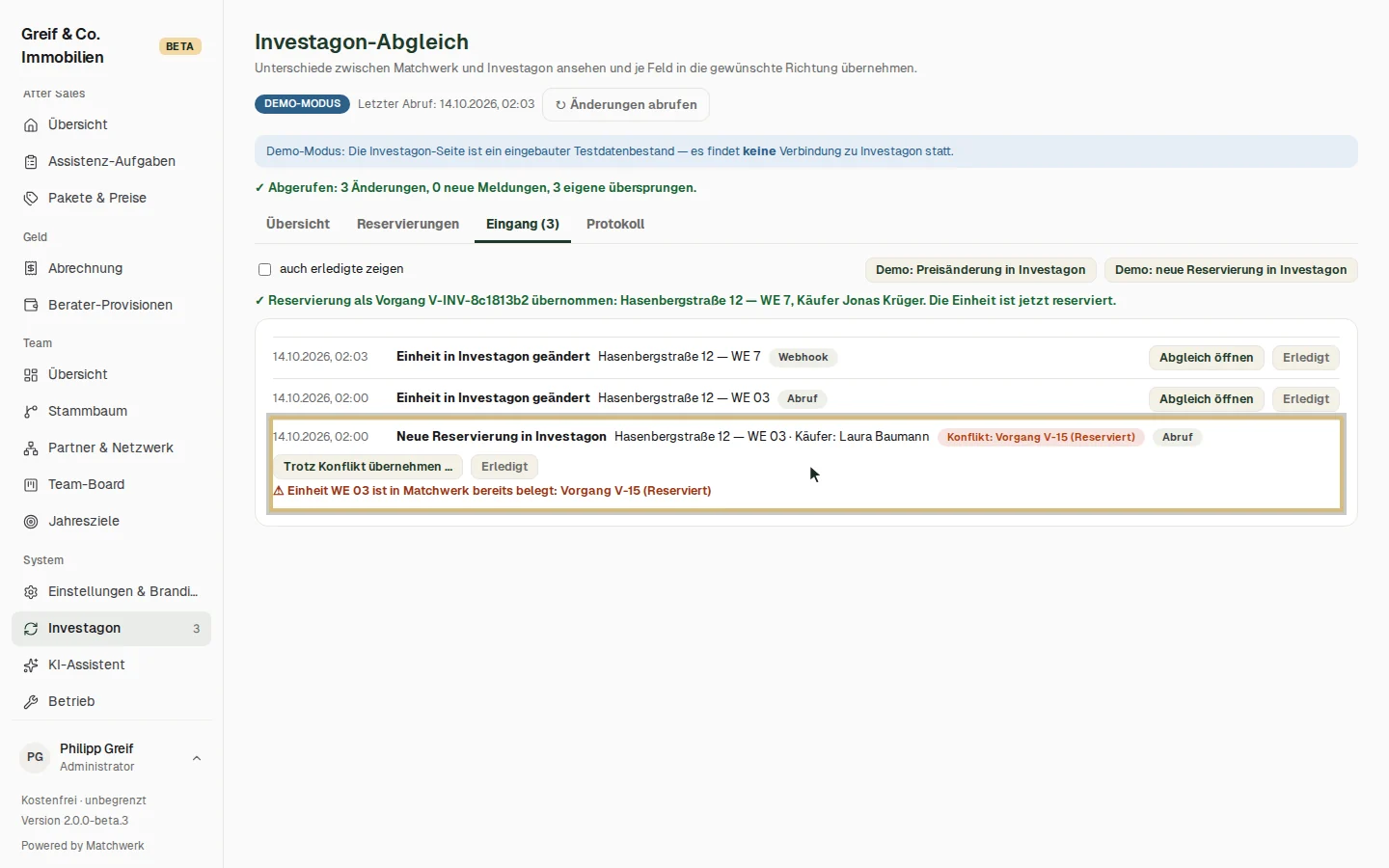Select the Stammbaum branch icon

[31, 412]
